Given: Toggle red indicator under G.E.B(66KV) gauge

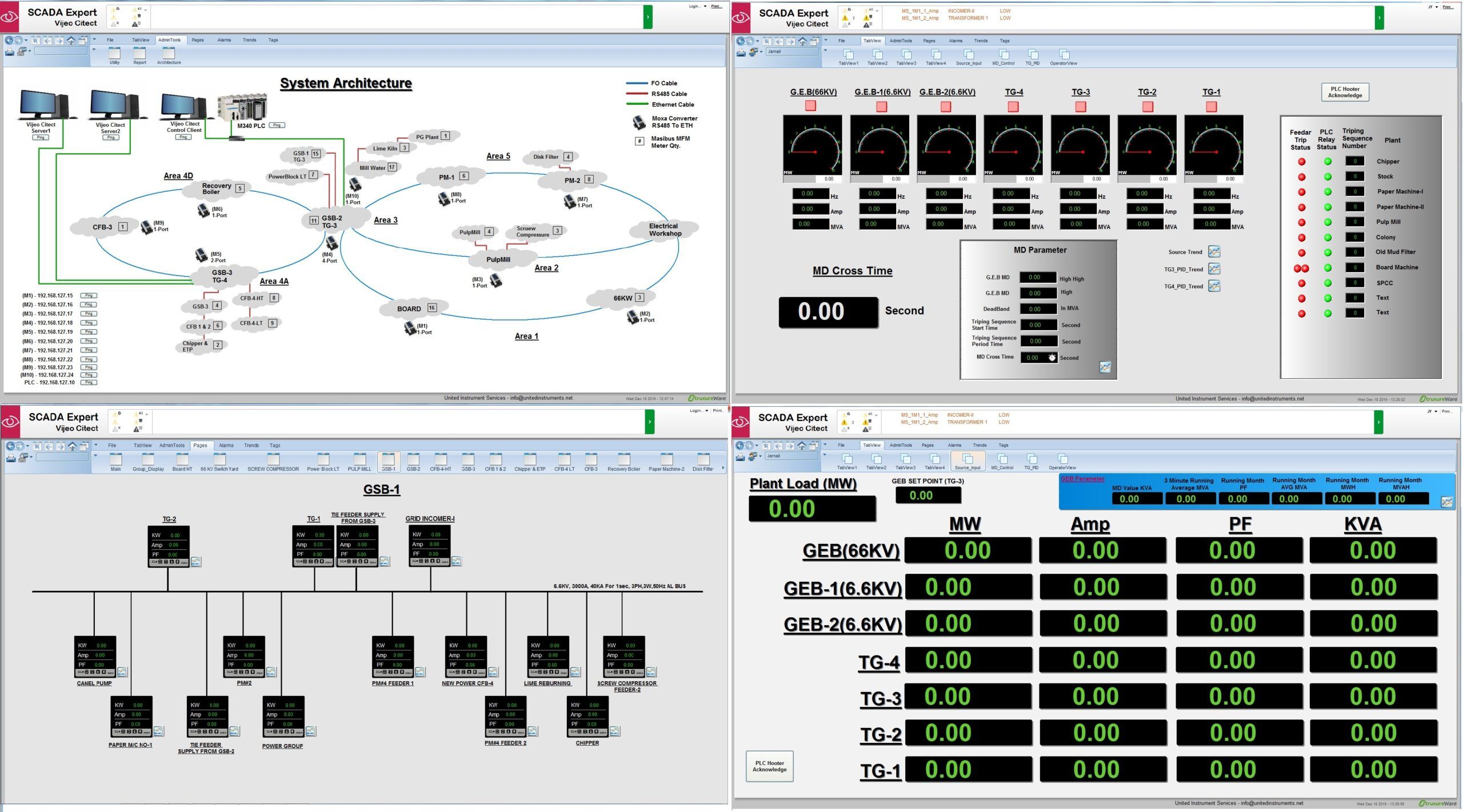Looking at the screenshot, I should click(x=810, y=106).
